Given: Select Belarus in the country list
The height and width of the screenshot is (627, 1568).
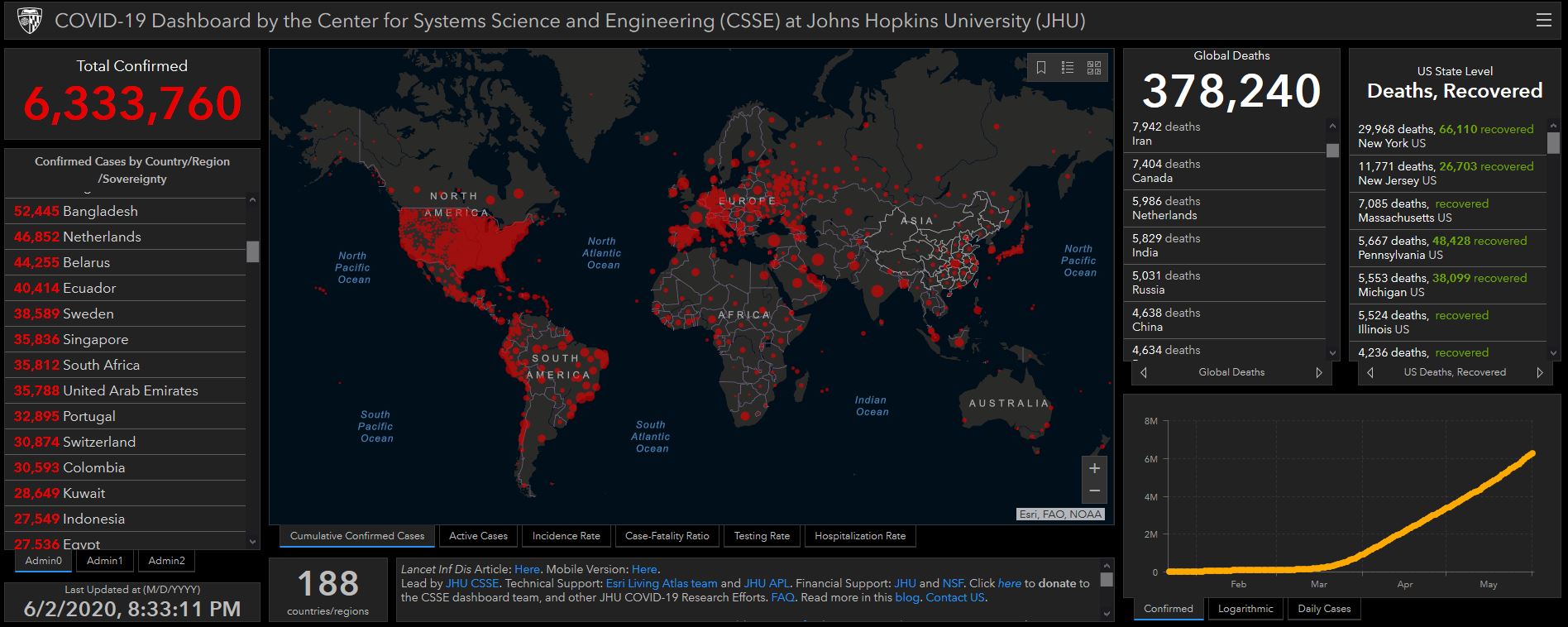Looking at the screenshot, I should click(126, 262).
